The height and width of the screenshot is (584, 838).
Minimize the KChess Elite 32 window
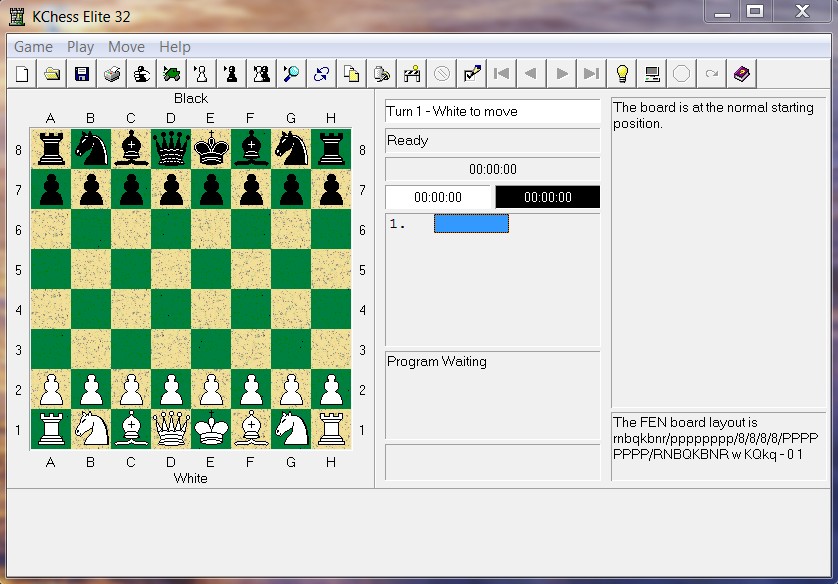(x=723, y=11)
